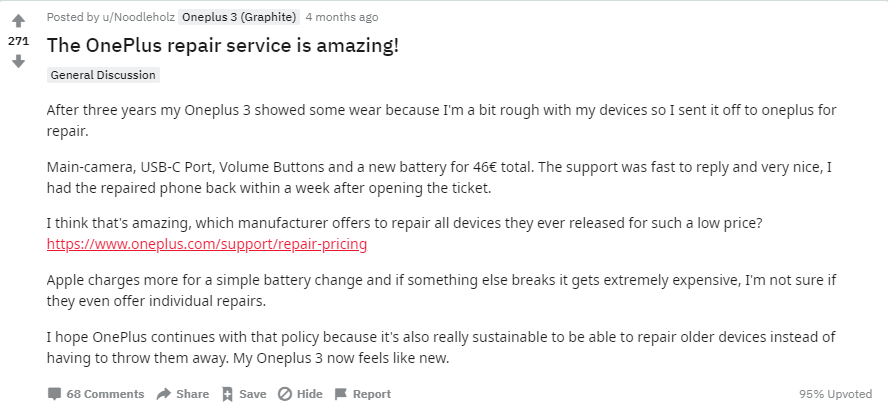Click the 4 months ago timestamp

point(342,17)
